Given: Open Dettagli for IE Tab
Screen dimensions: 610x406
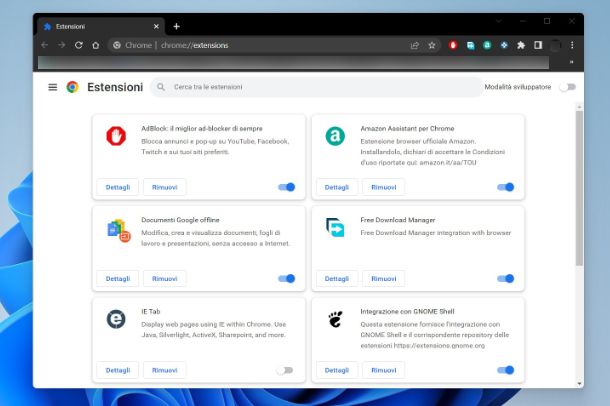Looking at the screenshot, I should click(118, 370).
